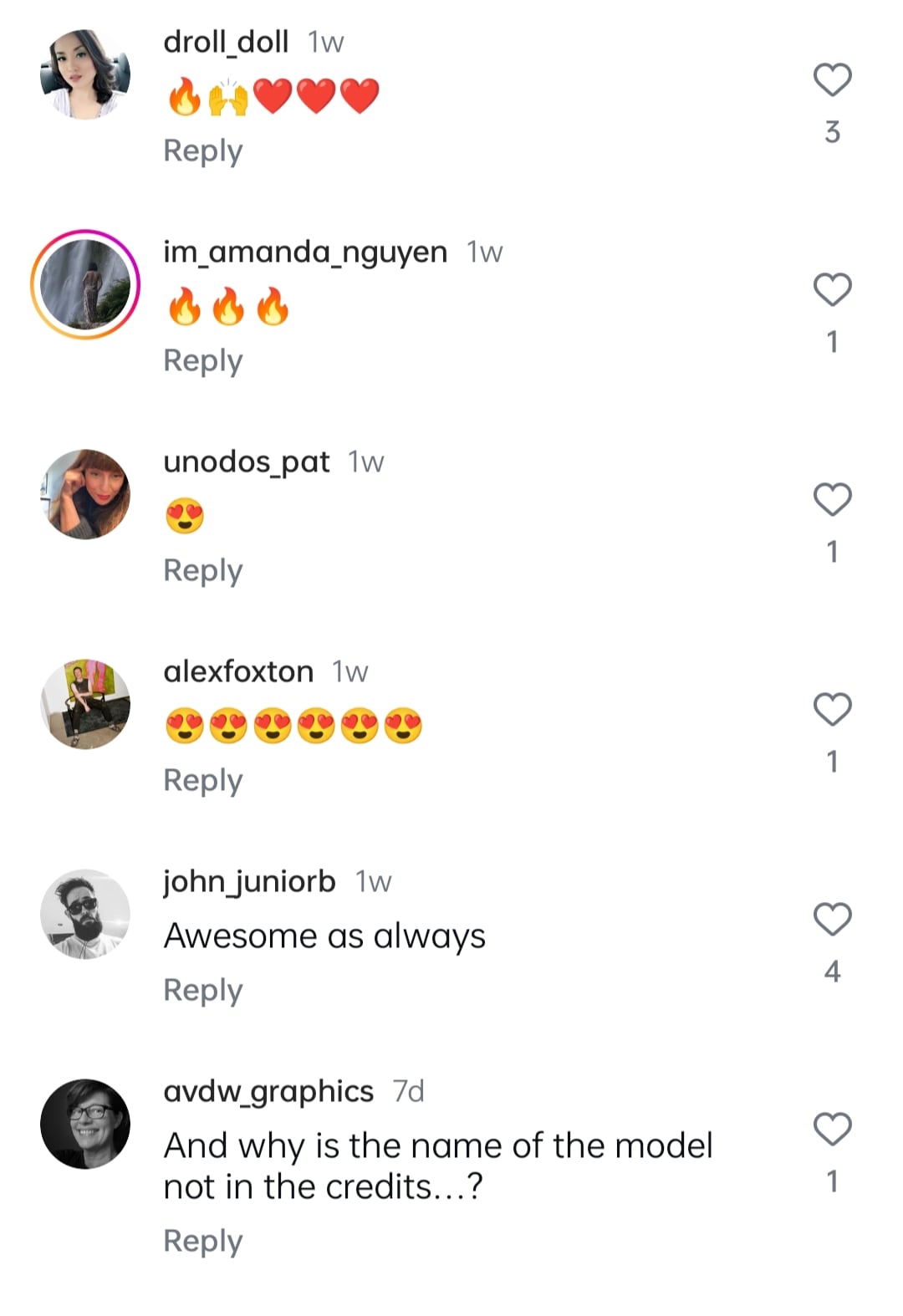The height and width of the screenshot is (1316, 903).
Task: View im_amanda_nguyen's story from avatar ring
Action: (85, 284)
